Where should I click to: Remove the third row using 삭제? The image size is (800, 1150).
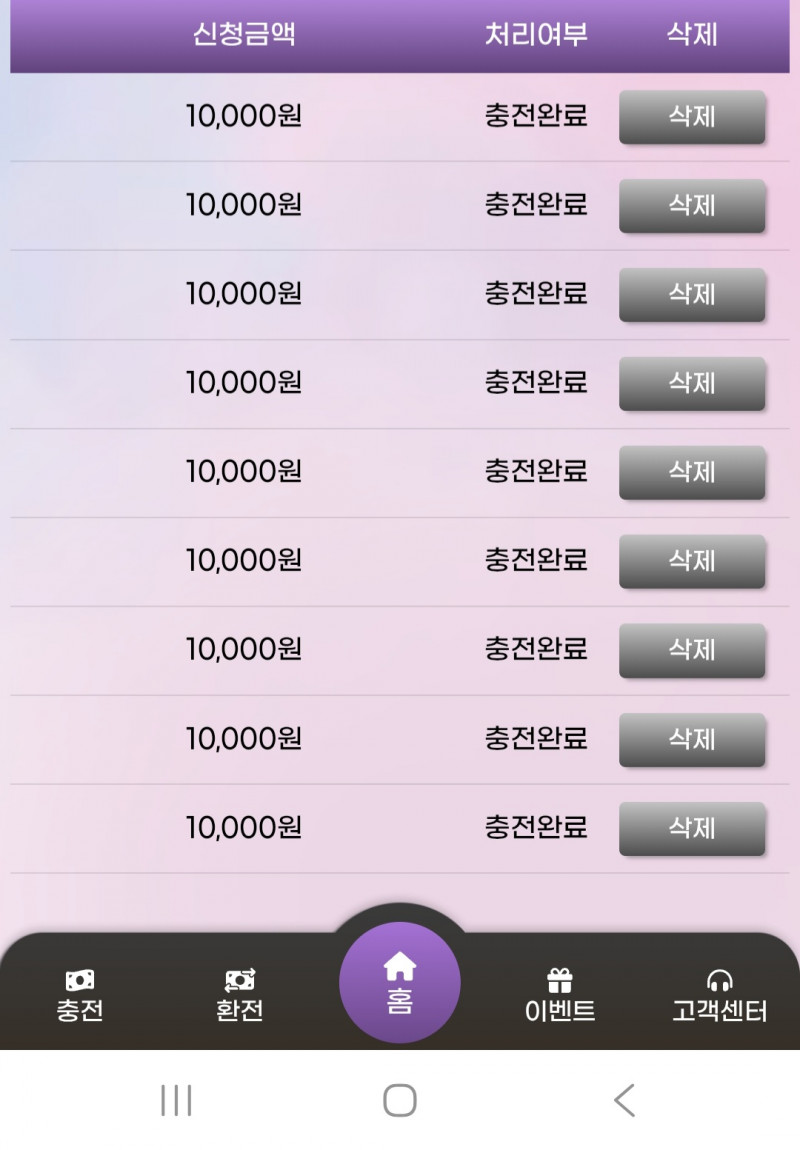692,295
